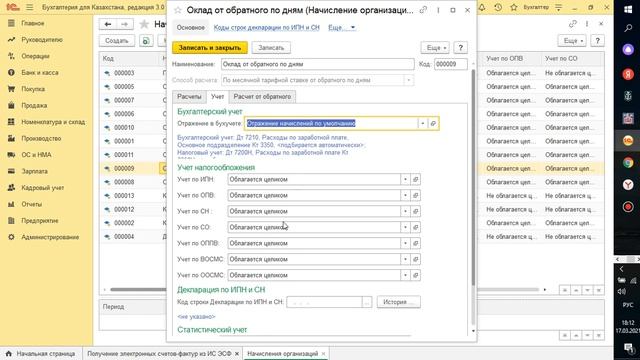Open favorites star icon in title bar
The width and height of the screenshot is (640, 360).
[x=514, y=7]
